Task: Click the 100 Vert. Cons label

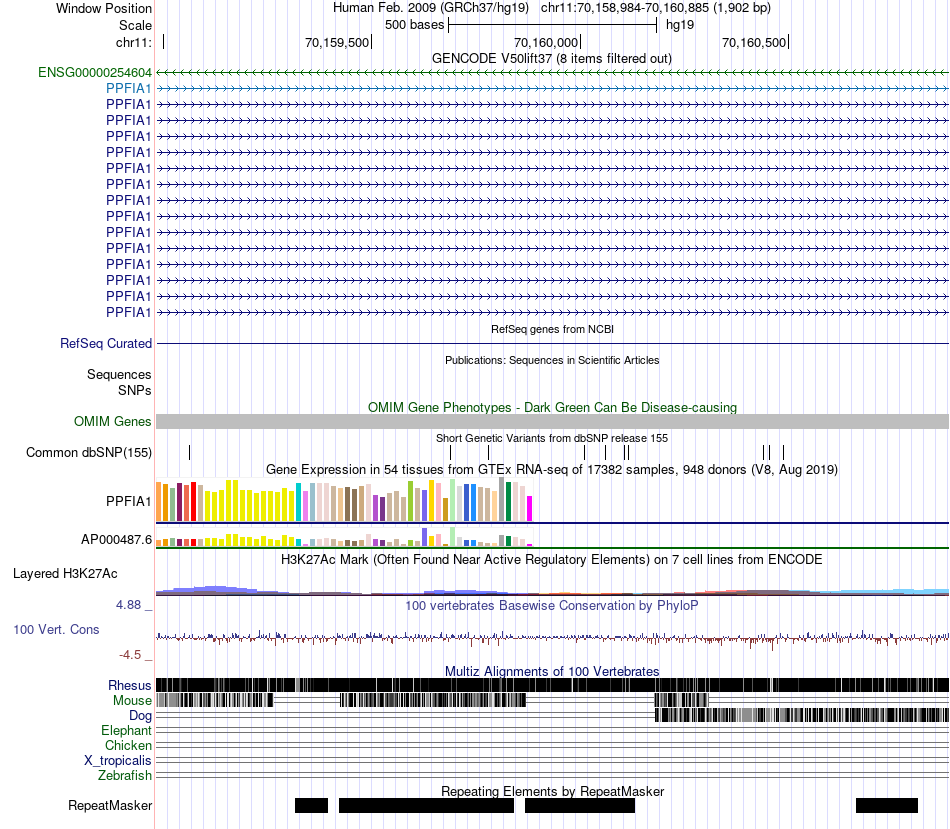Action: click(56, 630)
